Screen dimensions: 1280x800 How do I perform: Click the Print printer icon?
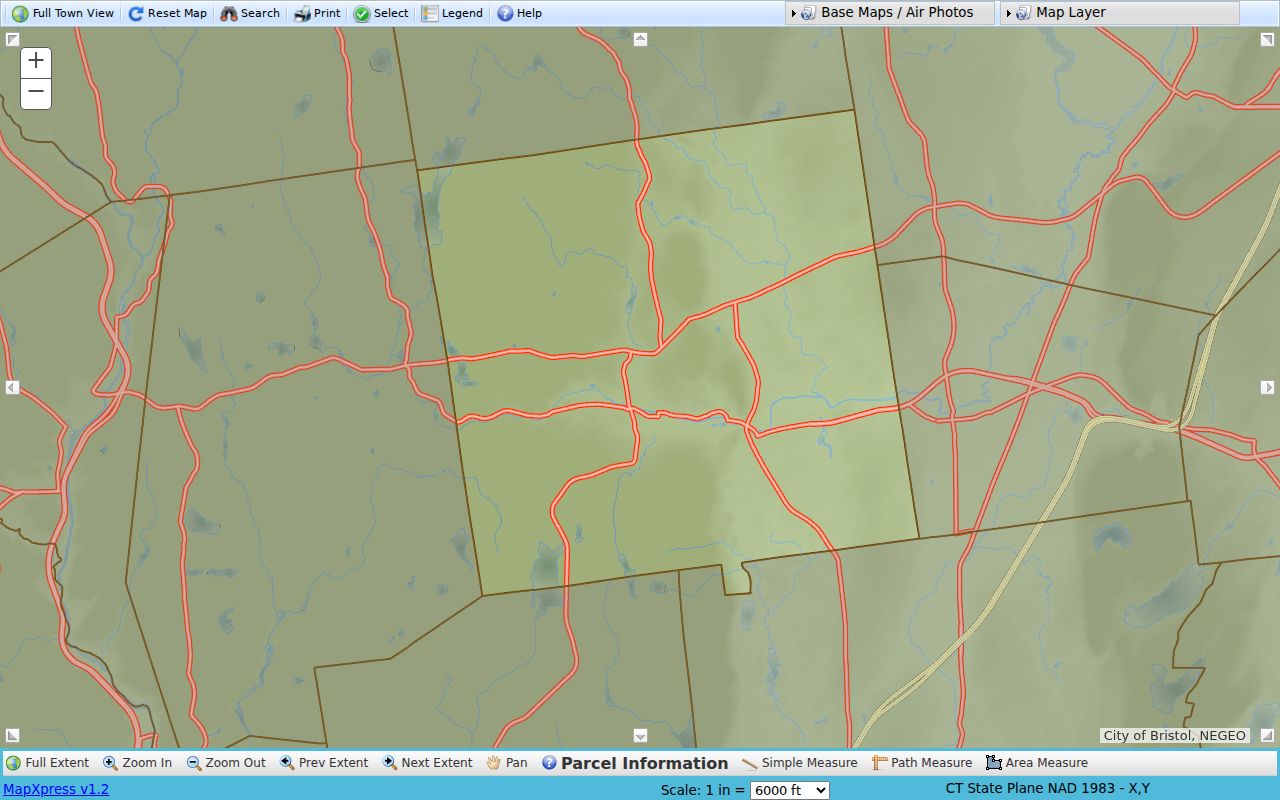click(302, 14)
